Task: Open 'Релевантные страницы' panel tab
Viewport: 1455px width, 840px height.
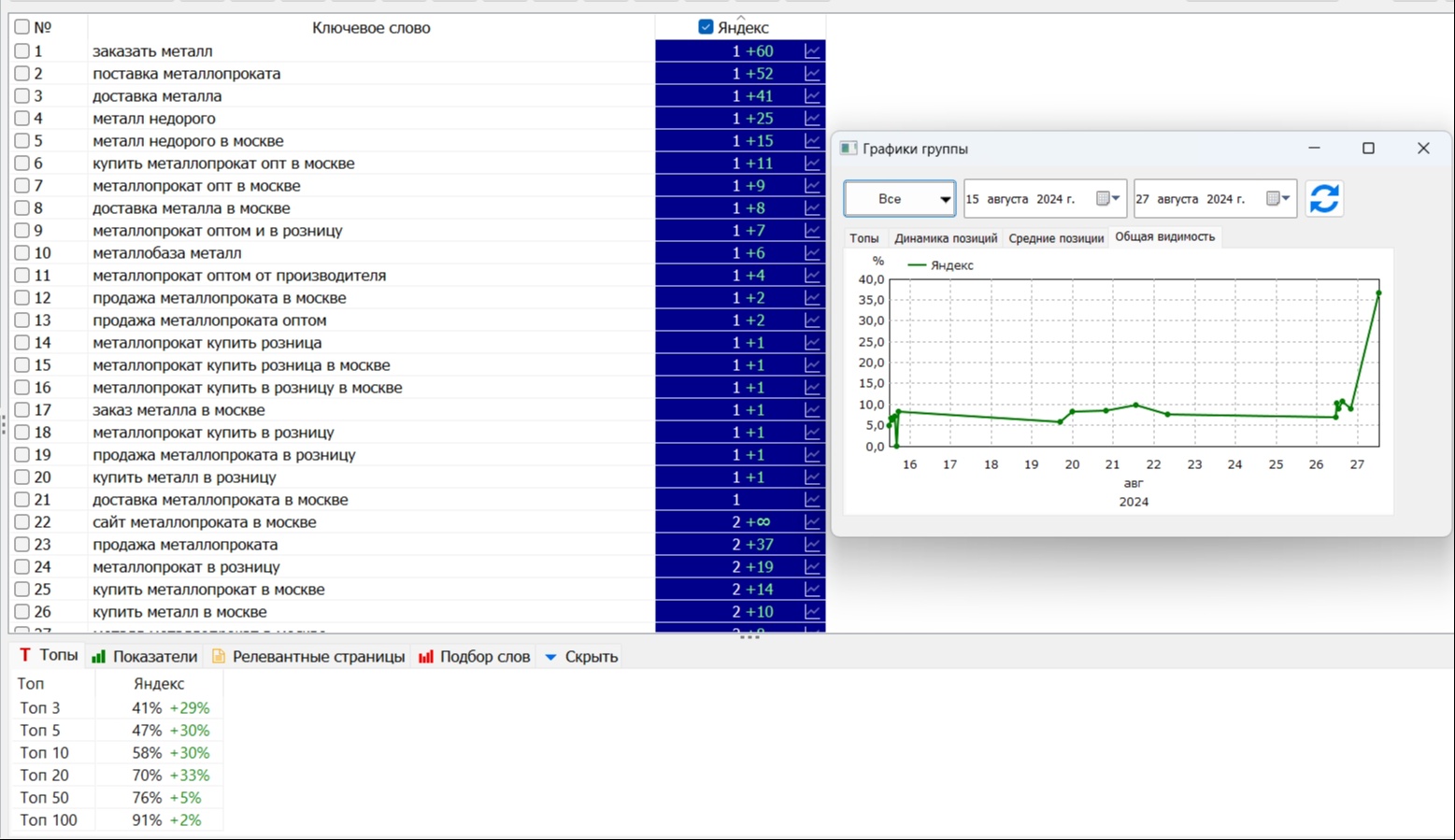Action: 308,657
